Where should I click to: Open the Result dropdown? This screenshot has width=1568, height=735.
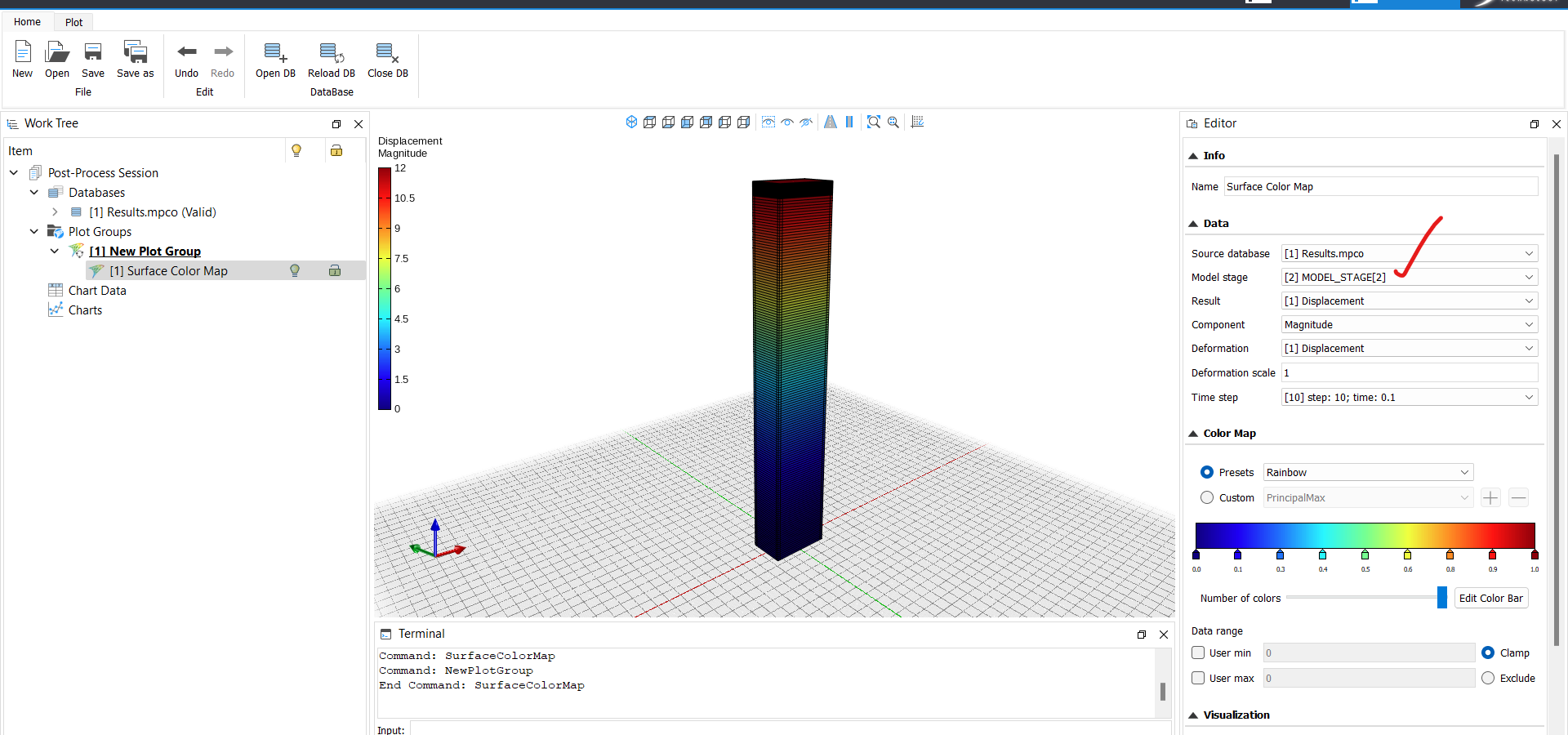[x=1410, y=301]
